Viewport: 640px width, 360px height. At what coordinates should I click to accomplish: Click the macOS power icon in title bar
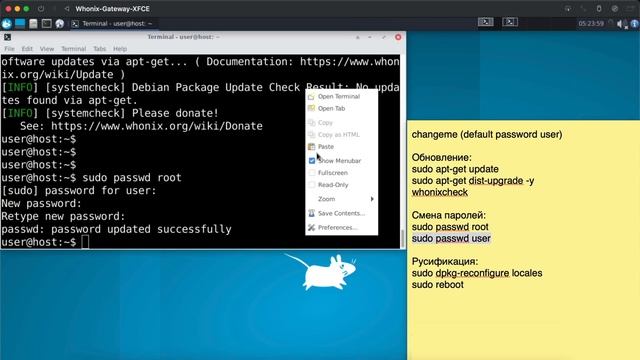(41, 9)
